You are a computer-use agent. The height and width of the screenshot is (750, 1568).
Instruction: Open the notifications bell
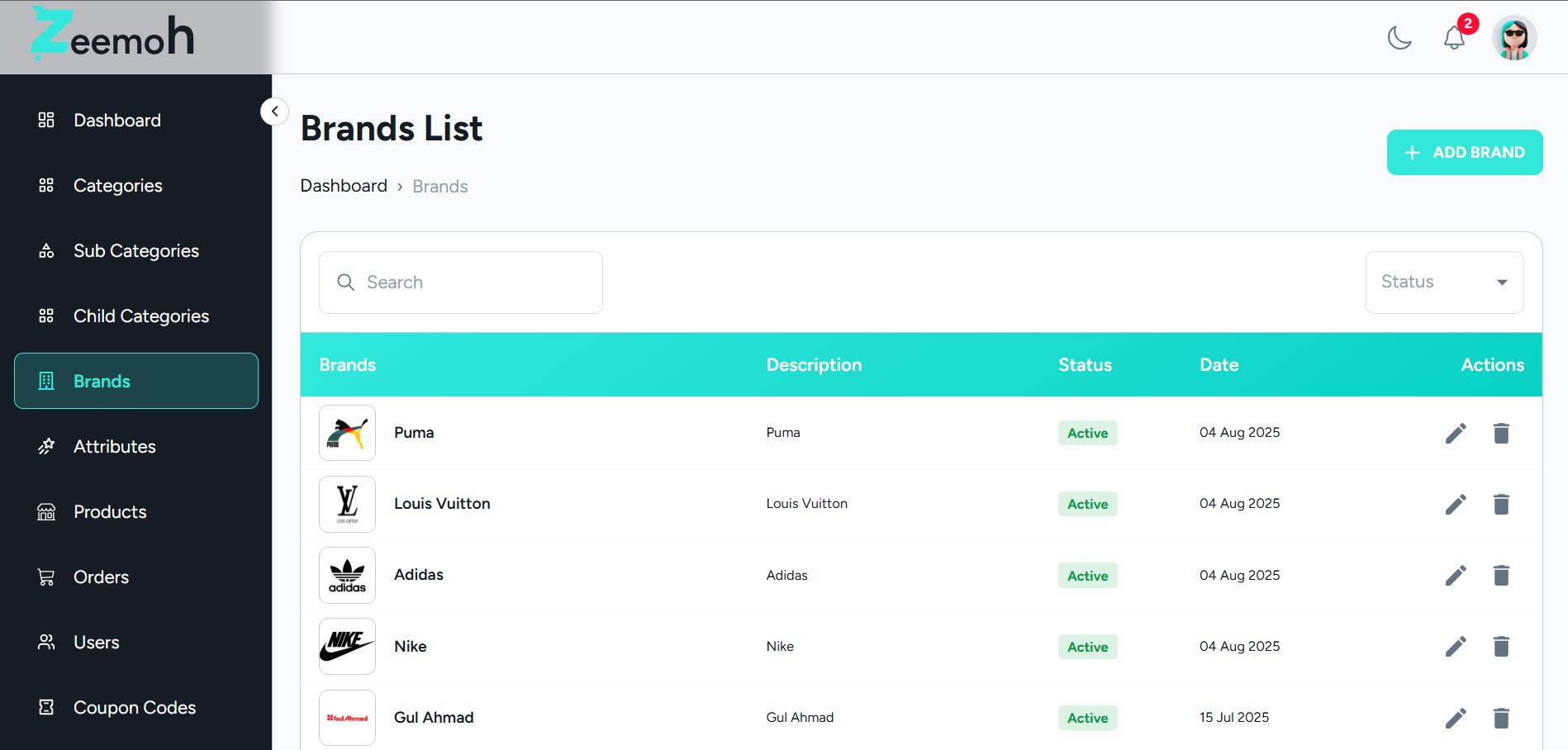[x=1454, y=37]
